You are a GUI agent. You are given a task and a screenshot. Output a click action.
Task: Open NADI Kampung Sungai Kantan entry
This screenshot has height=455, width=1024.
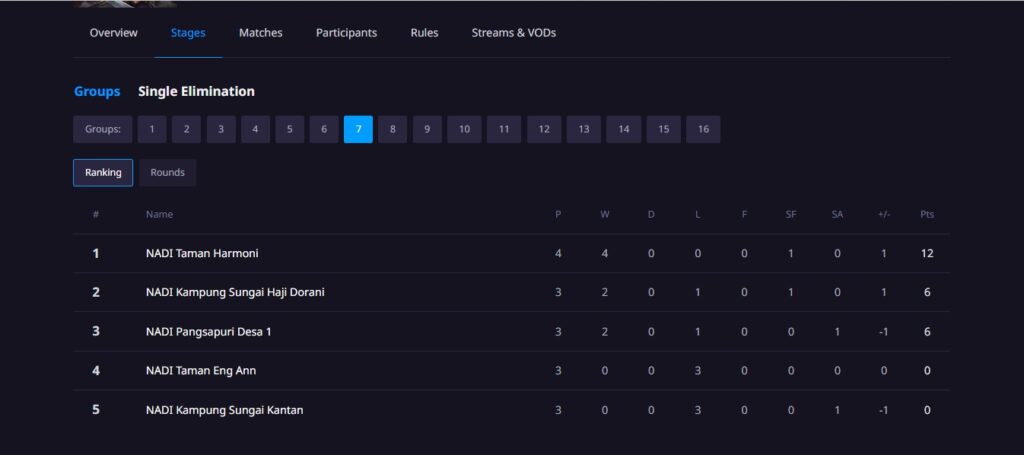pyautogui.click(x=224, y=410)
